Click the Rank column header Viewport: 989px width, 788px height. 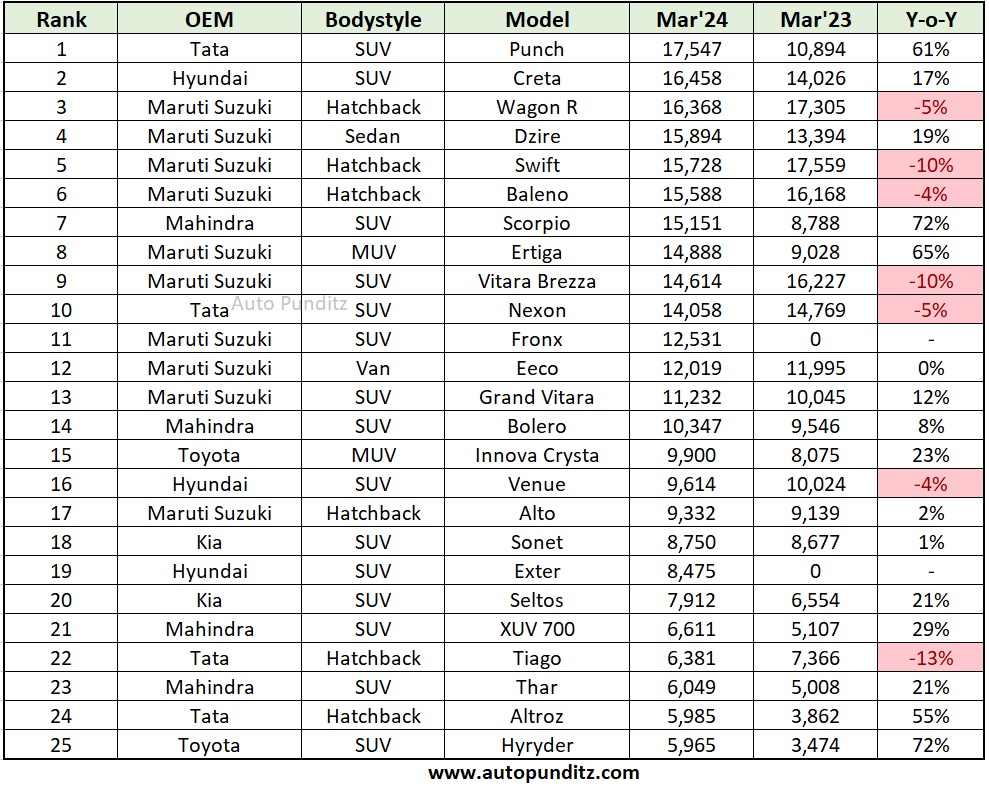61,19
